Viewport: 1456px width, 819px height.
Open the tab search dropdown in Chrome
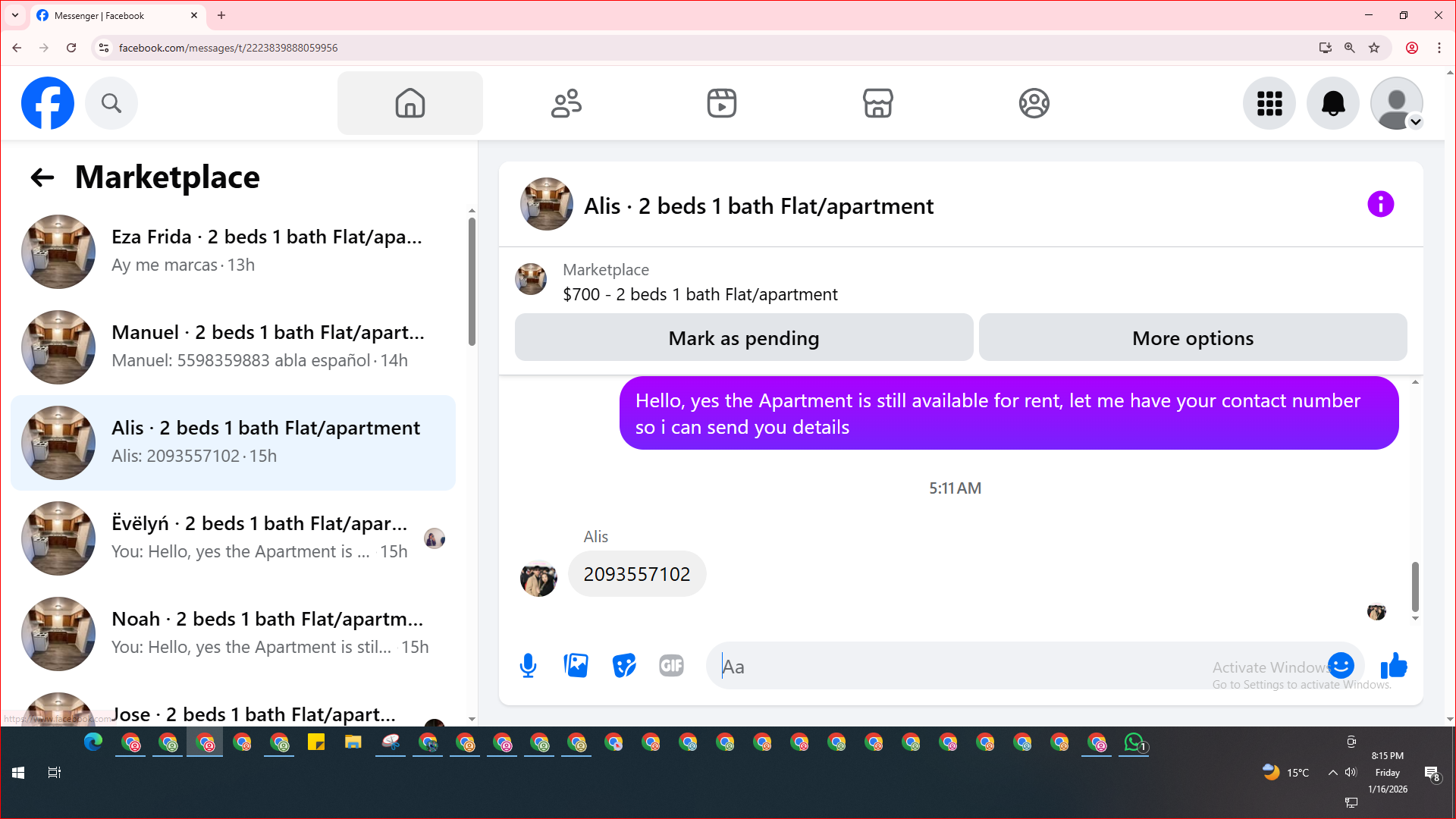pos(14,15)
